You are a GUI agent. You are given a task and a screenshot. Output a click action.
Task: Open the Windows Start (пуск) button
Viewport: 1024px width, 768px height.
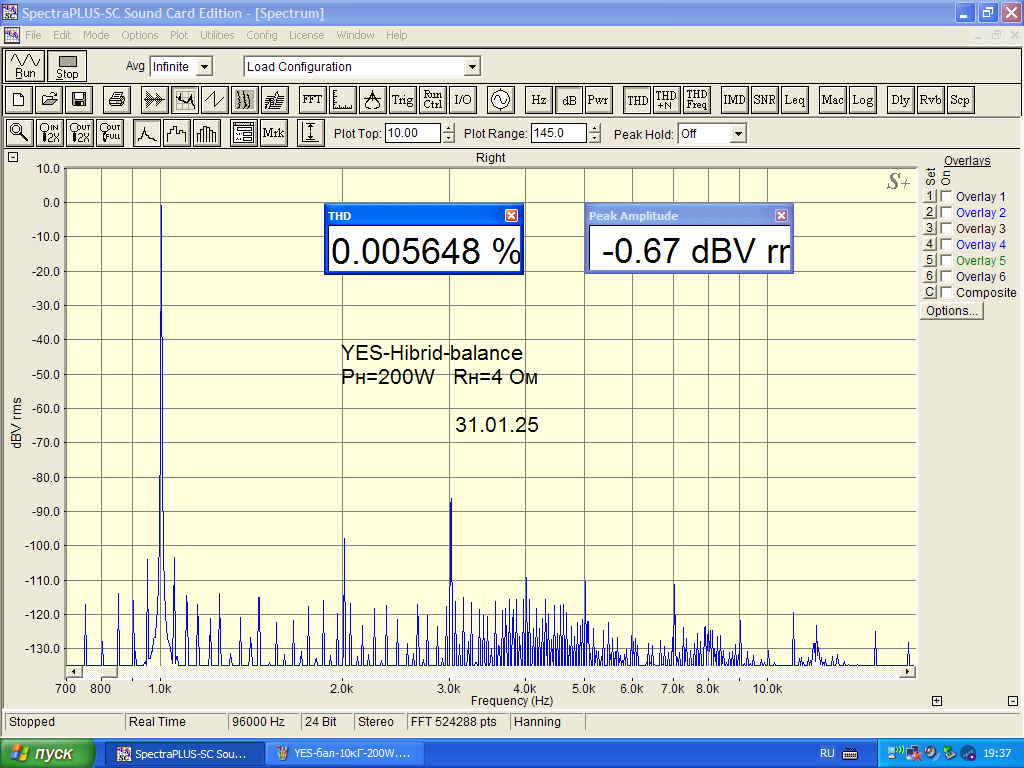pos(47,753)
